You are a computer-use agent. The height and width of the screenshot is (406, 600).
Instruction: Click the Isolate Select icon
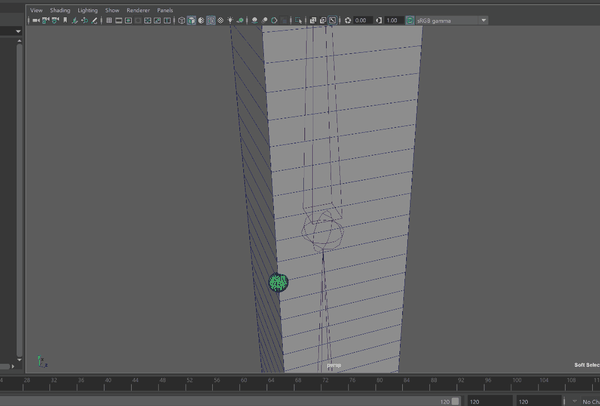[299, 20]
